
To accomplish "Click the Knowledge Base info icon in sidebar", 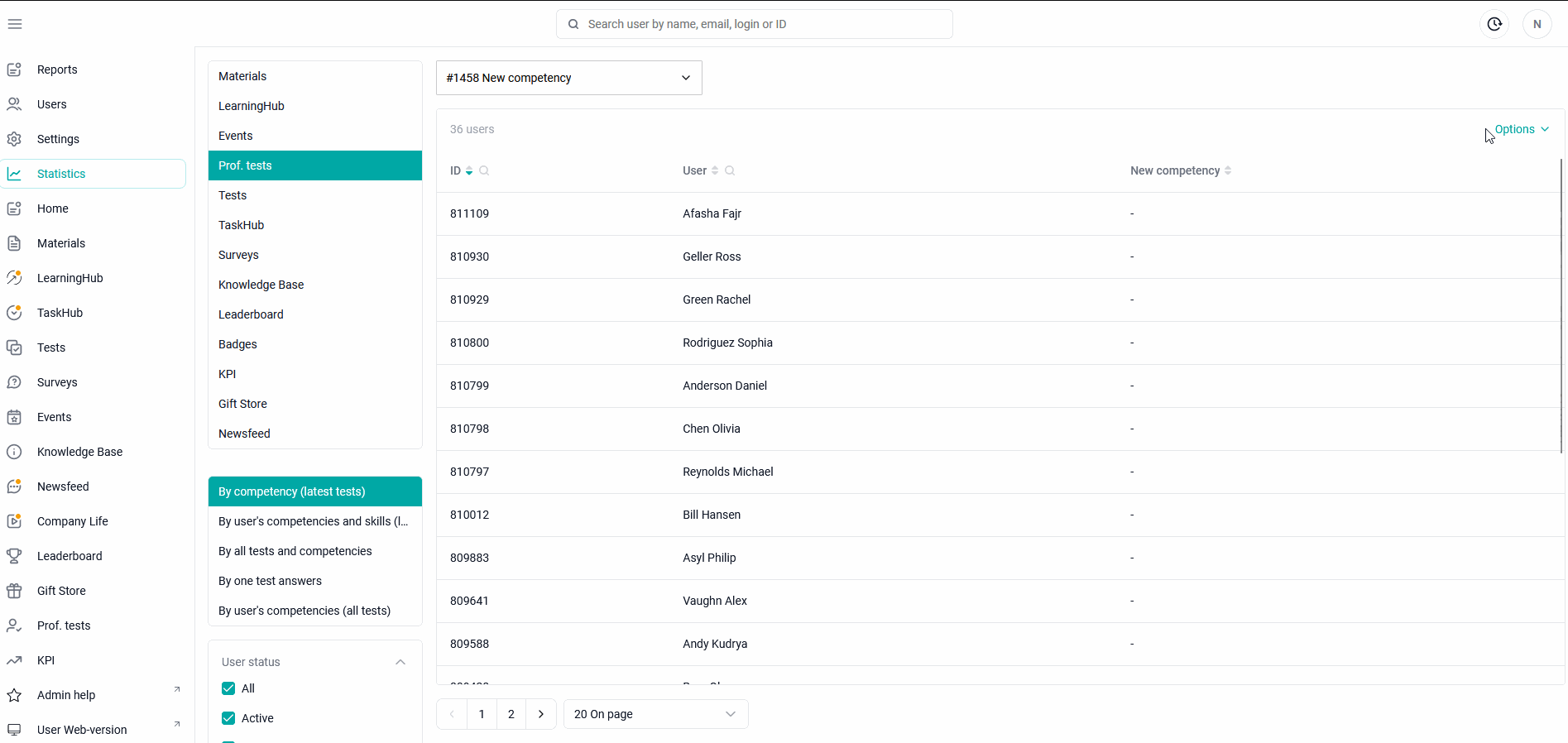I will coord(14,452).
